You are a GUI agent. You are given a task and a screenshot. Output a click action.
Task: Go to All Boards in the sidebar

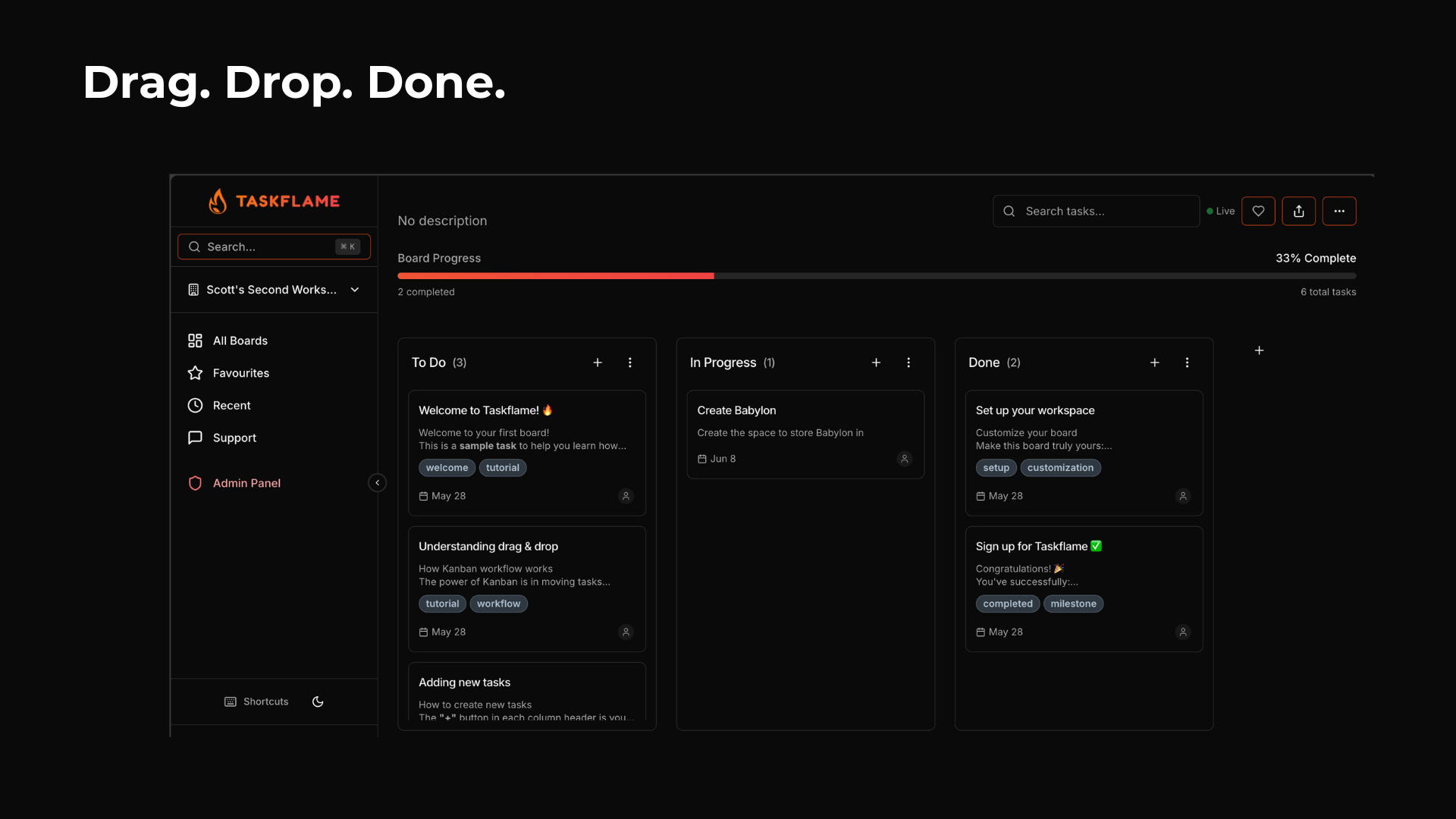coord(240,340)
